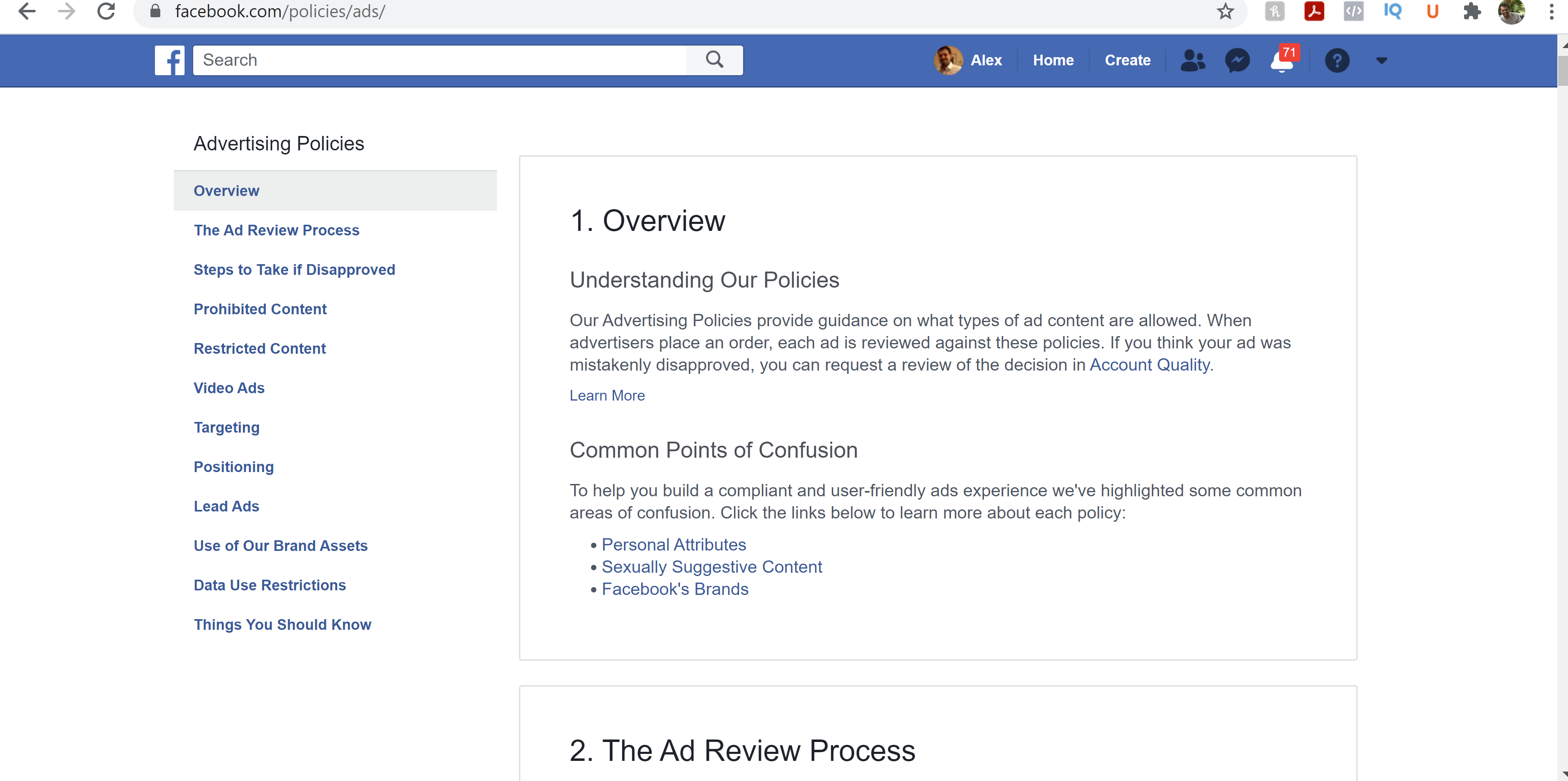Focus the Facebook Search field
The width and height of the screenshot is (1568, 781).
tap(439, 60)
